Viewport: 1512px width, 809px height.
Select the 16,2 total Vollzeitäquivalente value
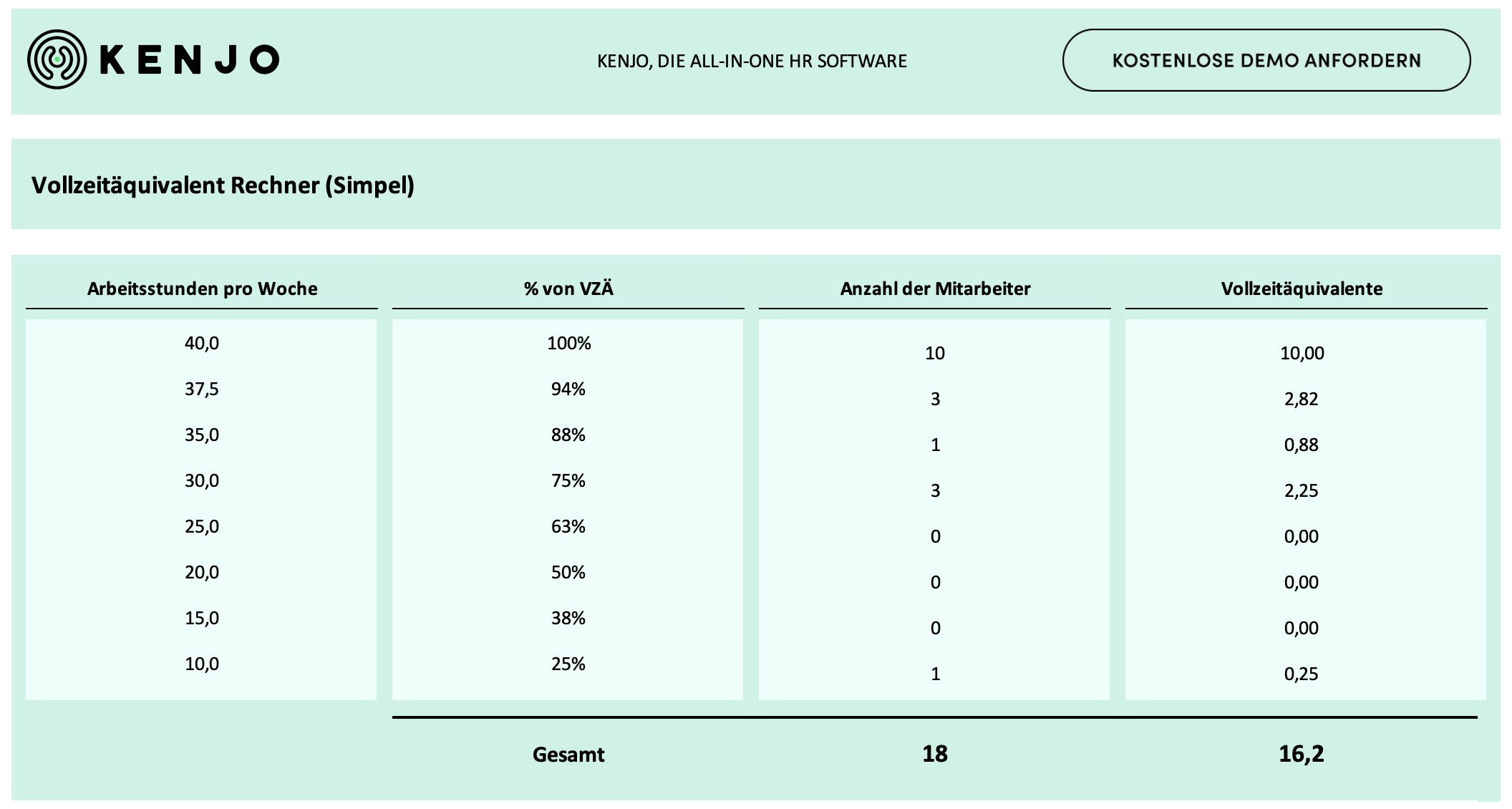click(x=1302, y=754)
